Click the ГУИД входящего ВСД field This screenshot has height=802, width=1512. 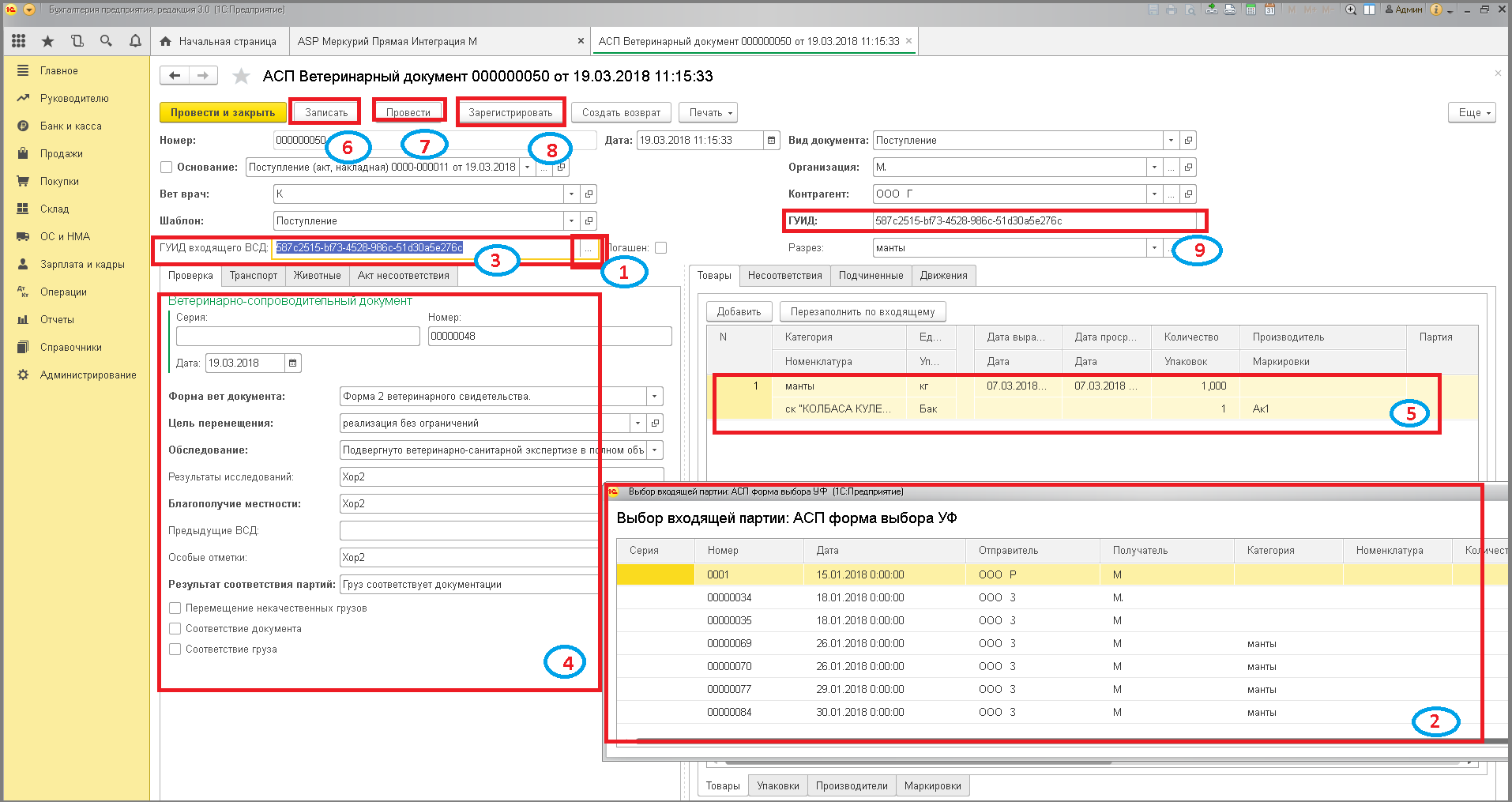pos(422,248)
